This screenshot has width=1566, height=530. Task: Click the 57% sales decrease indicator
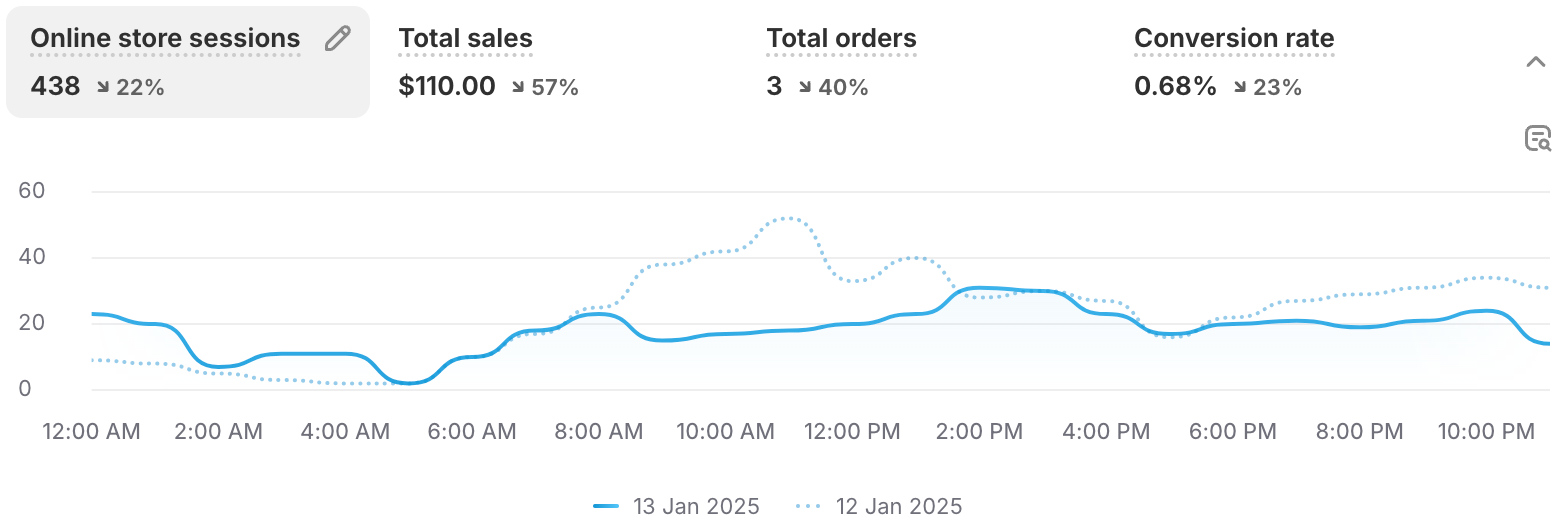point(545,88)
